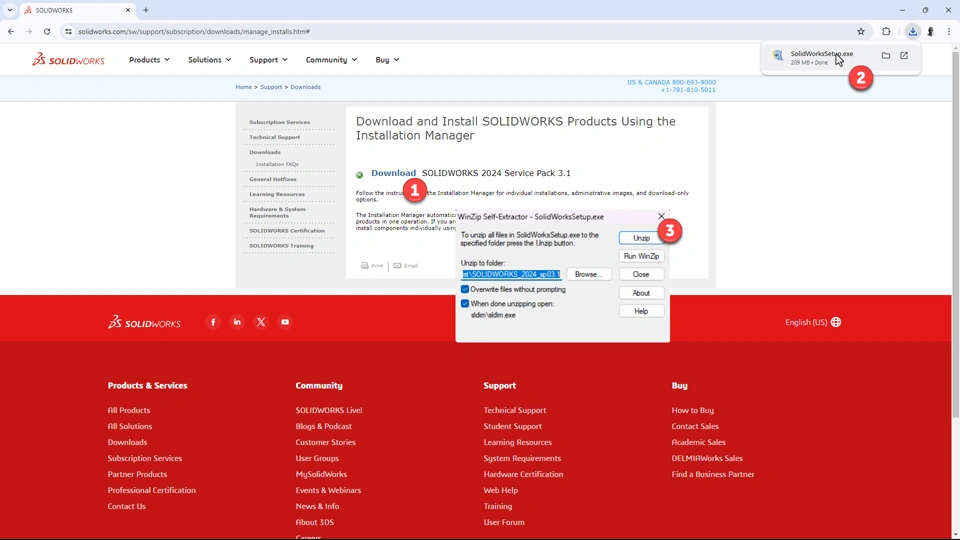Viewport: 960px width, 540px height.
Task: Click the Download SOLIDWORKS 2024 link
Action: pos(394,173)
